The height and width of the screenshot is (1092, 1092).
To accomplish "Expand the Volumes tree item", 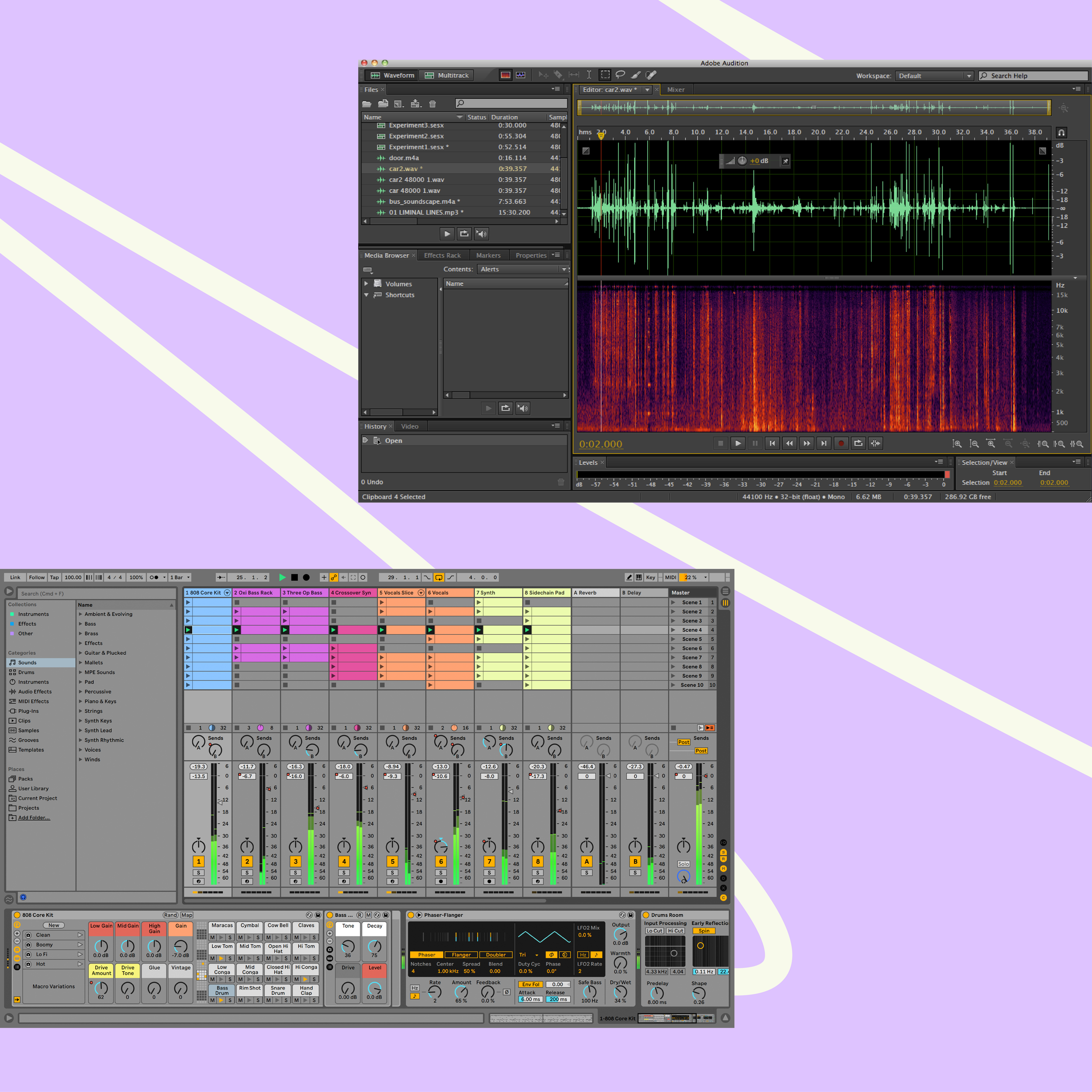I will pyautogui.click(x=366, y=284).
